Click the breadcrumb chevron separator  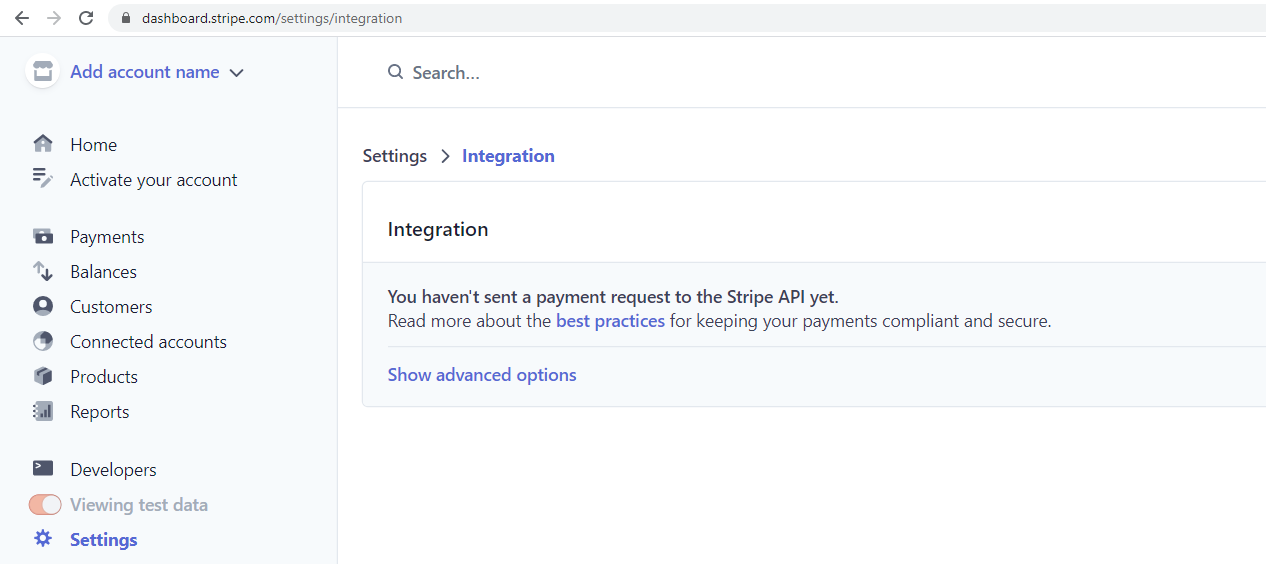click(x=445, y=156)
